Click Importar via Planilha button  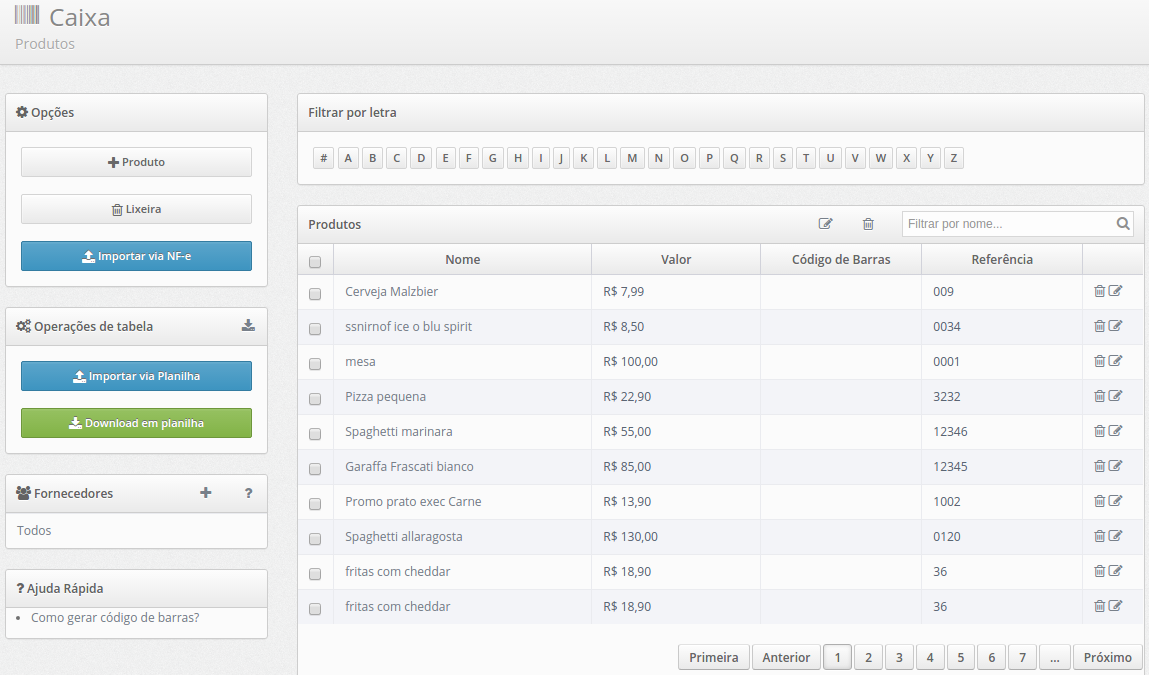[136, 376]
